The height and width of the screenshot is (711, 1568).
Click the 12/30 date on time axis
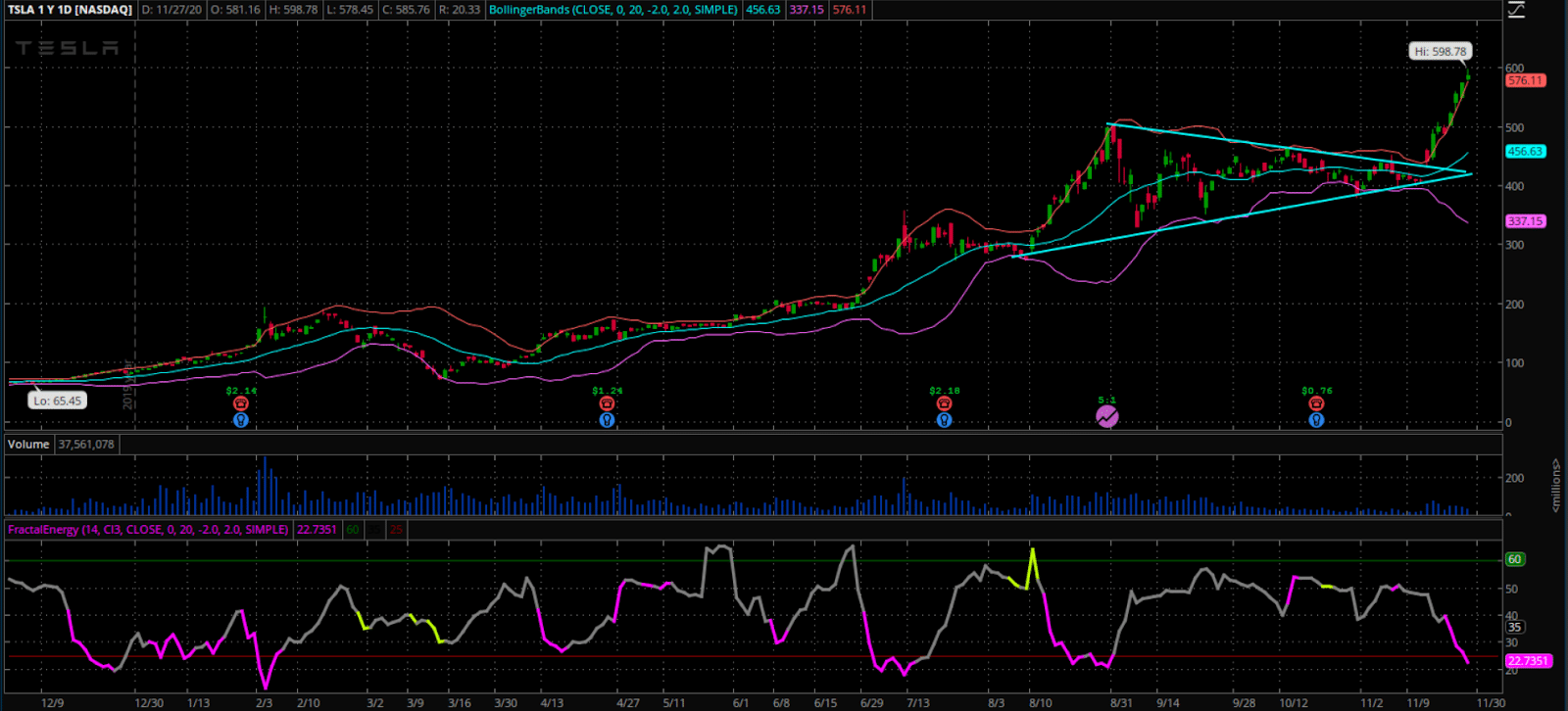[149, 703]
